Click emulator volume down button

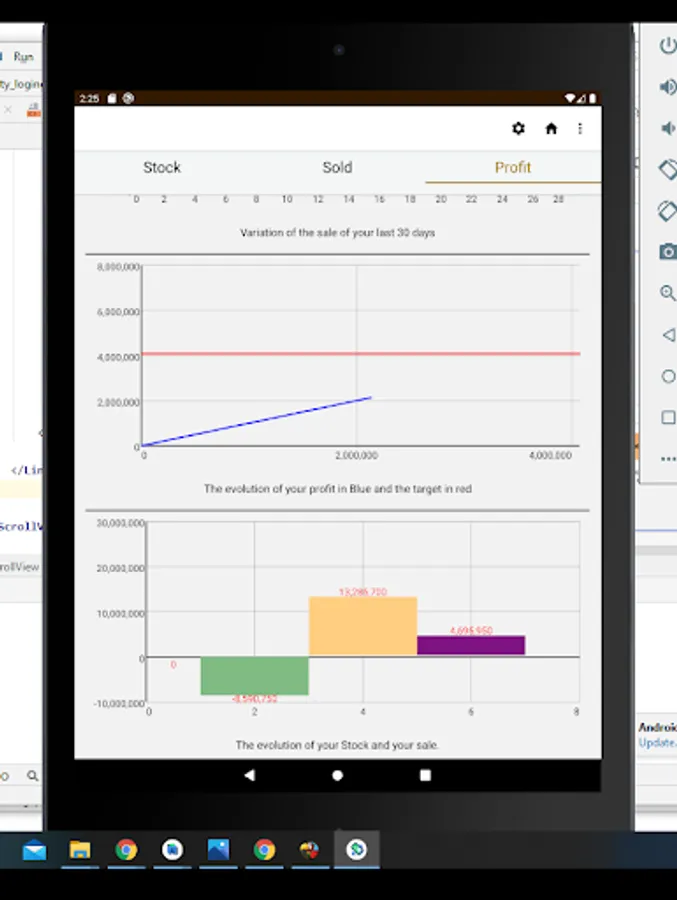coord(668,128)
